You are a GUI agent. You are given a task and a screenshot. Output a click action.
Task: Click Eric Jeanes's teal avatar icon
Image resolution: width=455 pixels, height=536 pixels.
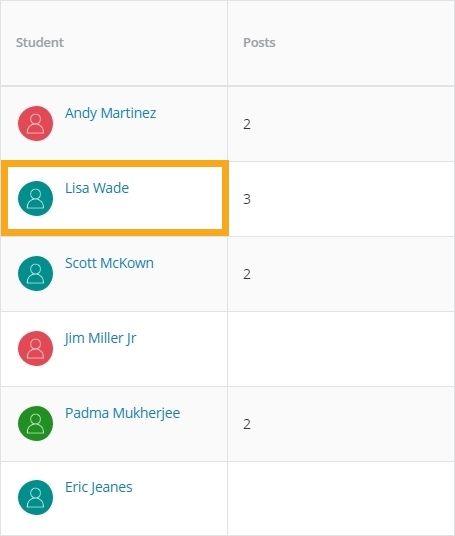point(36,497)
